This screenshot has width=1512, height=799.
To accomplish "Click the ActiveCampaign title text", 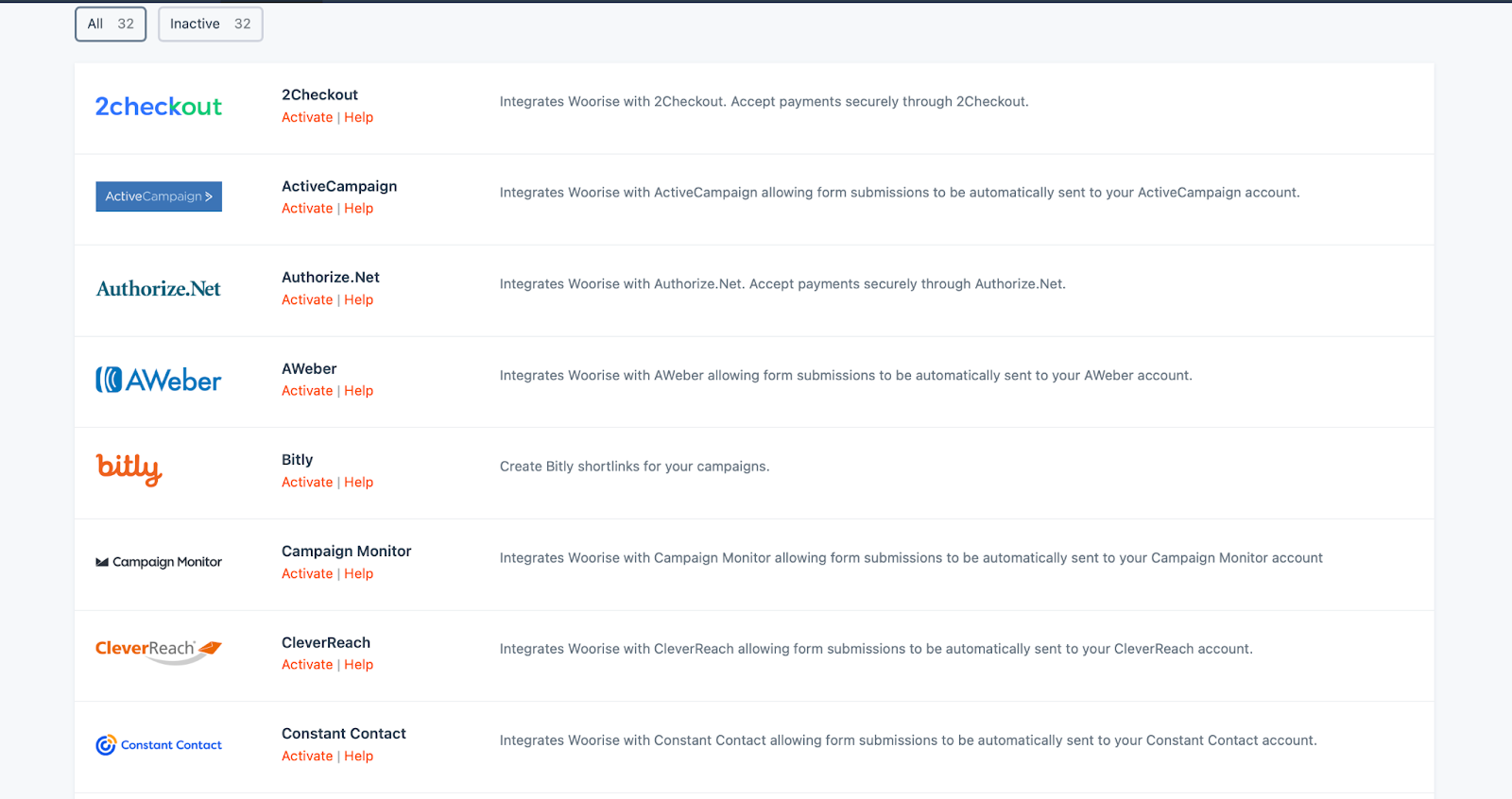I will (339, 186).
